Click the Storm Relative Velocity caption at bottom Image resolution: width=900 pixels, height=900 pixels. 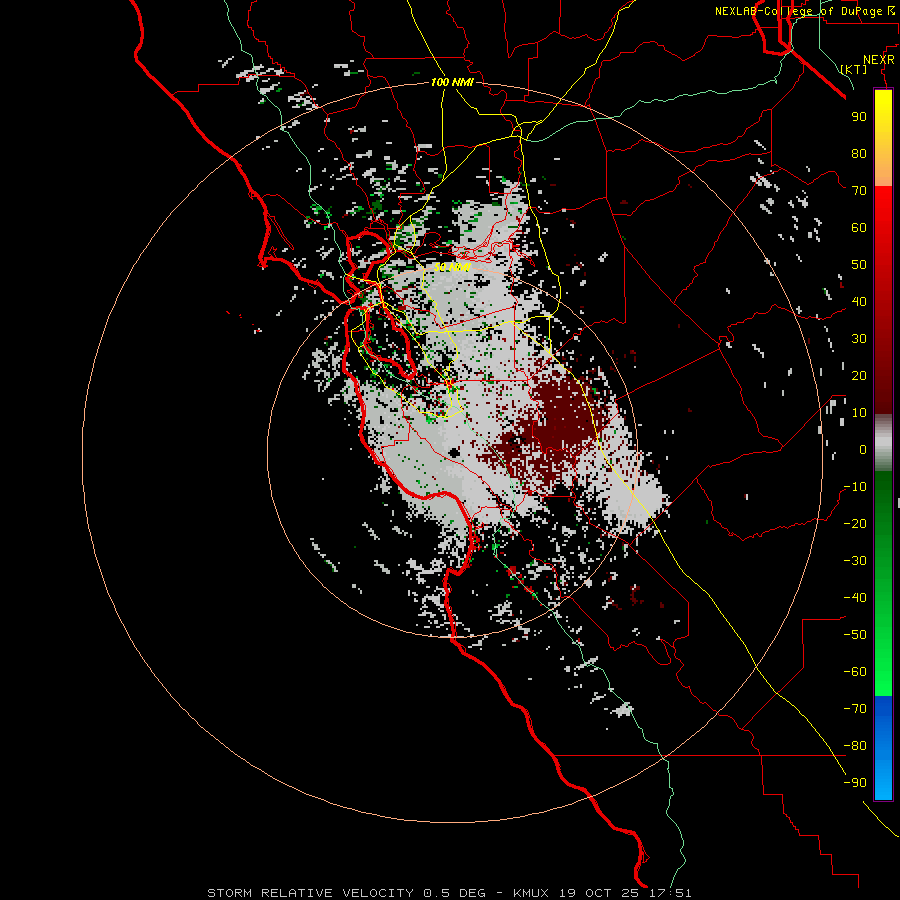449,893
